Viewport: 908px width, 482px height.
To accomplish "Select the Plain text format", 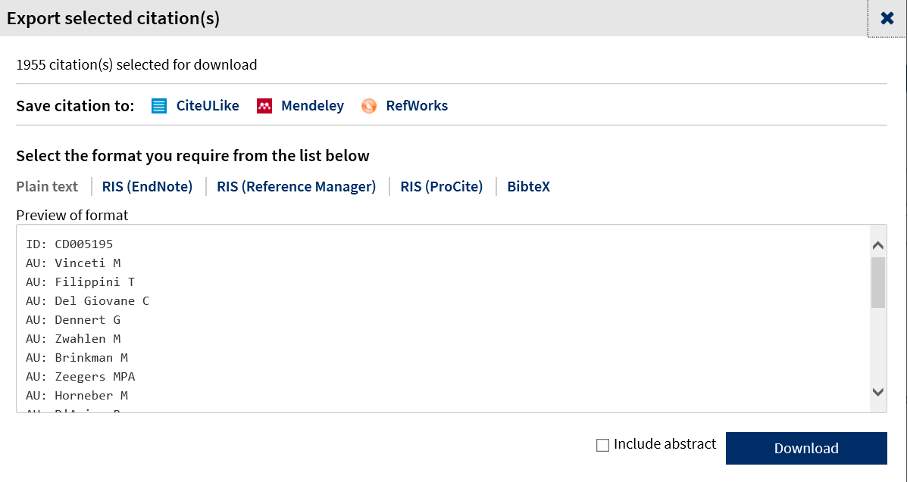I will [x=47, y=187].
